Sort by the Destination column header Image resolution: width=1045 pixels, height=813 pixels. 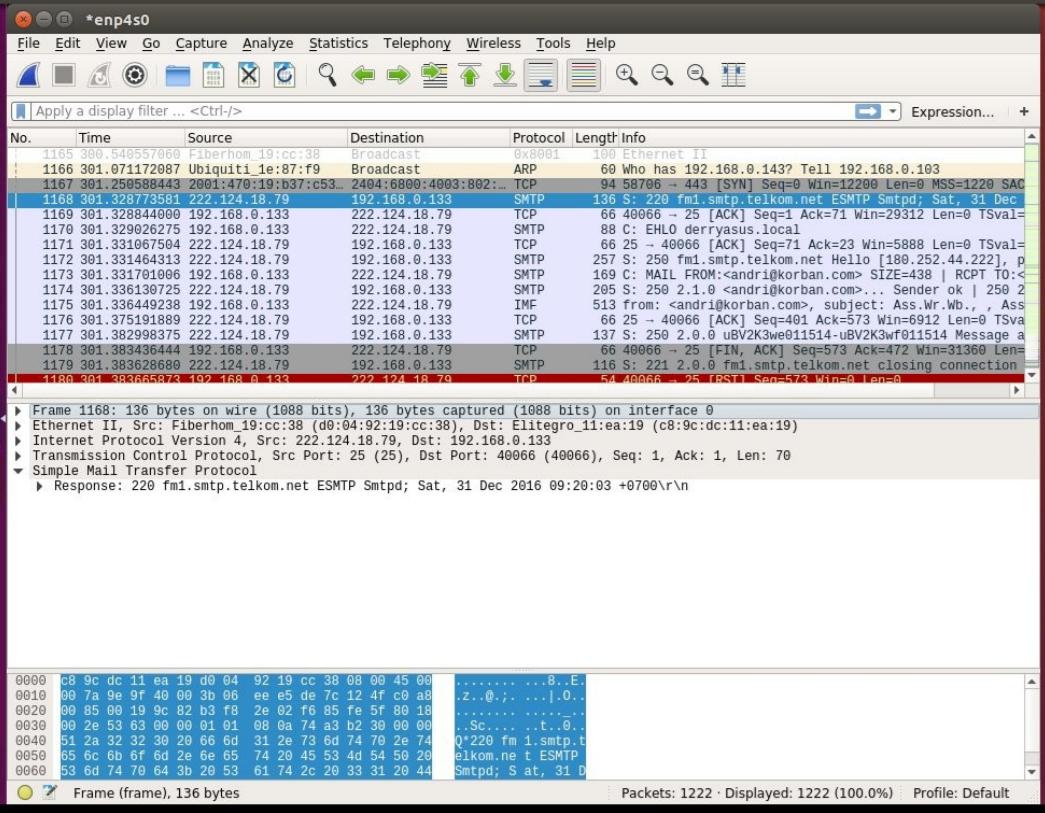pos(429,138)
